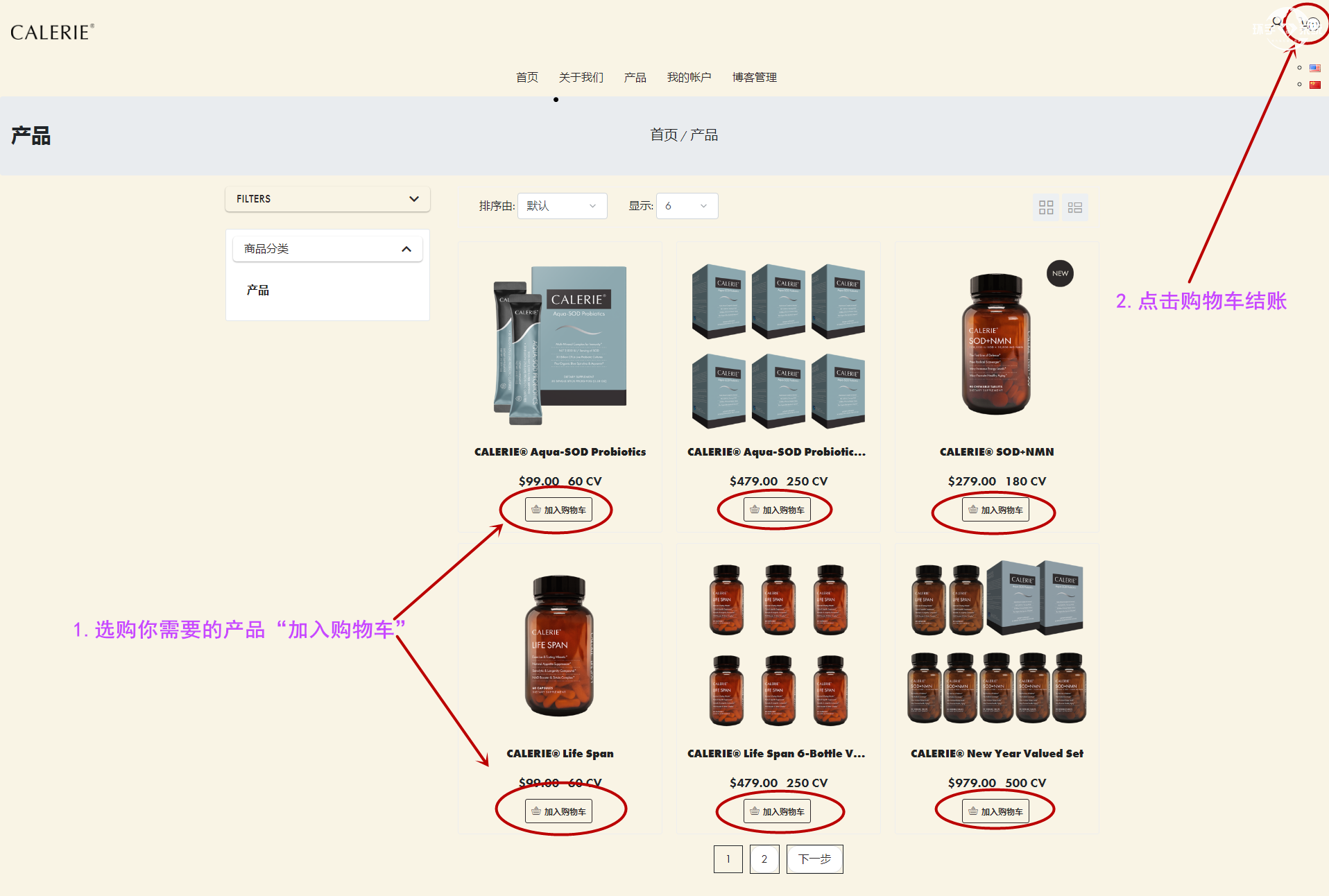Viewport: 1329px width, 896px height.
Task: Open the shopping cart icon
Action: 1310,24
